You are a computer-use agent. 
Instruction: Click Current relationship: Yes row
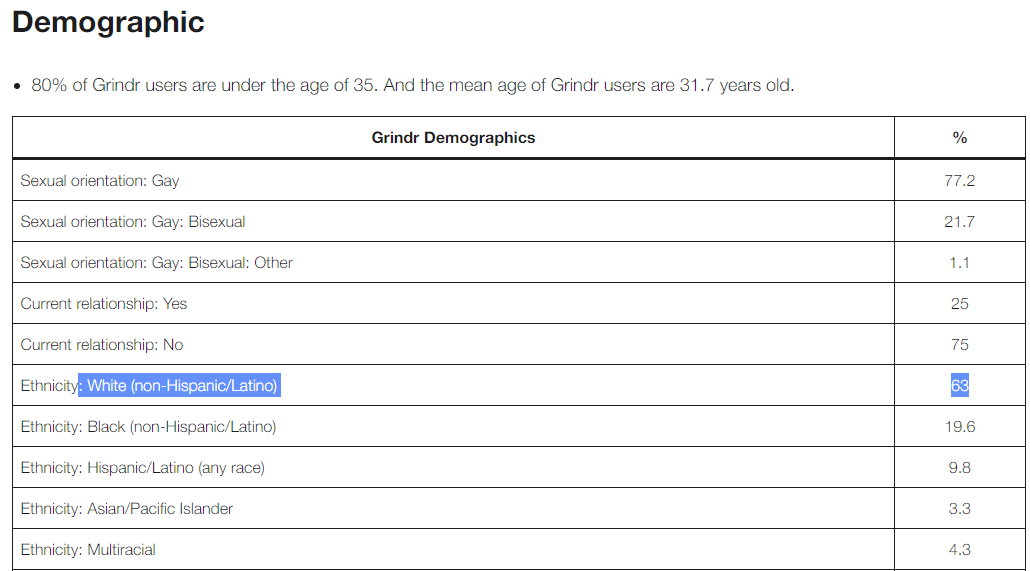tap(104, 304)
